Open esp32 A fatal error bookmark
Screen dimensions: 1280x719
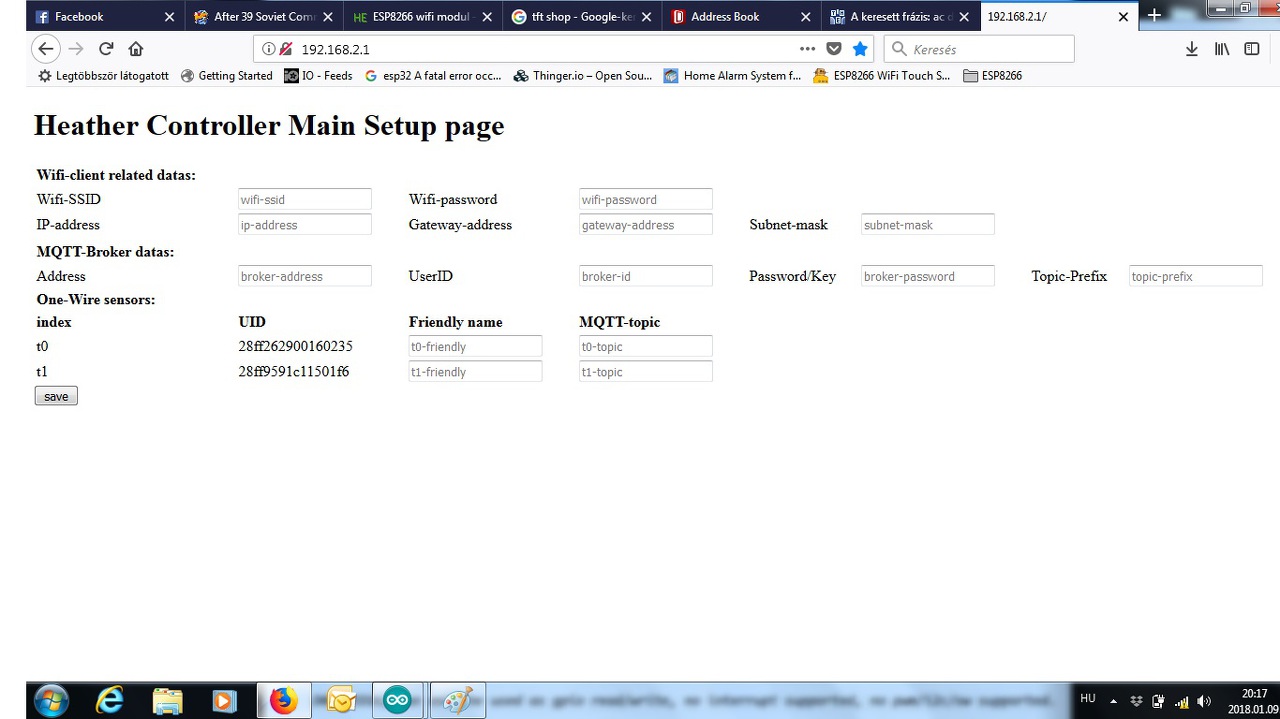point(433,76)
